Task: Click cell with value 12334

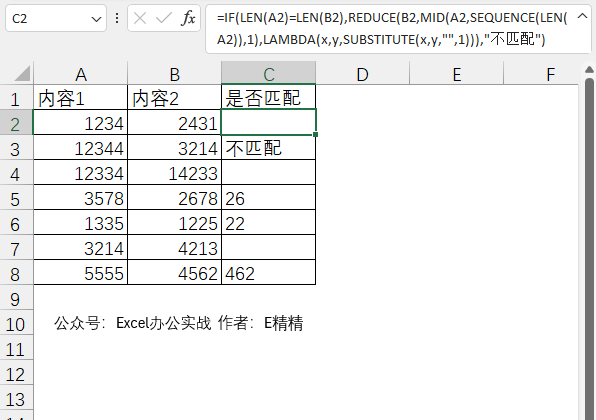Action: (81, 172)
